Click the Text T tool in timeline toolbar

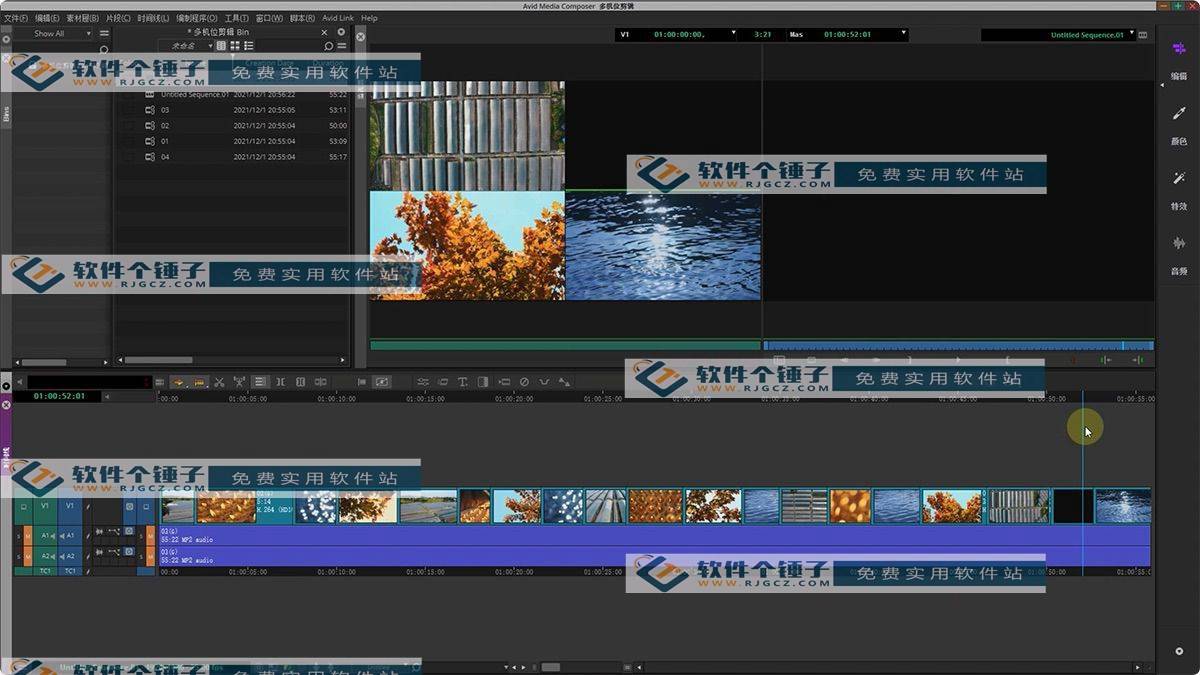point(463,381)
